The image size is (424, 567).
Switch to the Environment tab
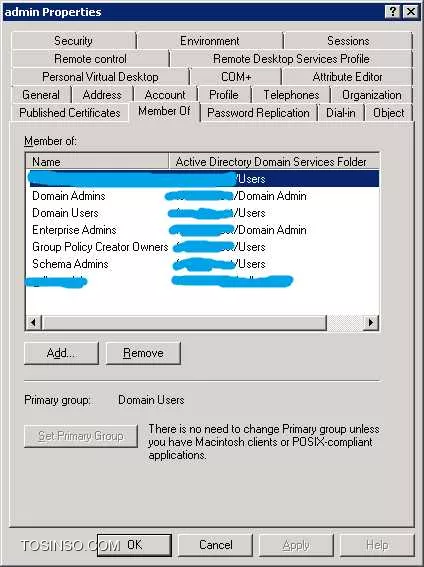[210, 40]
